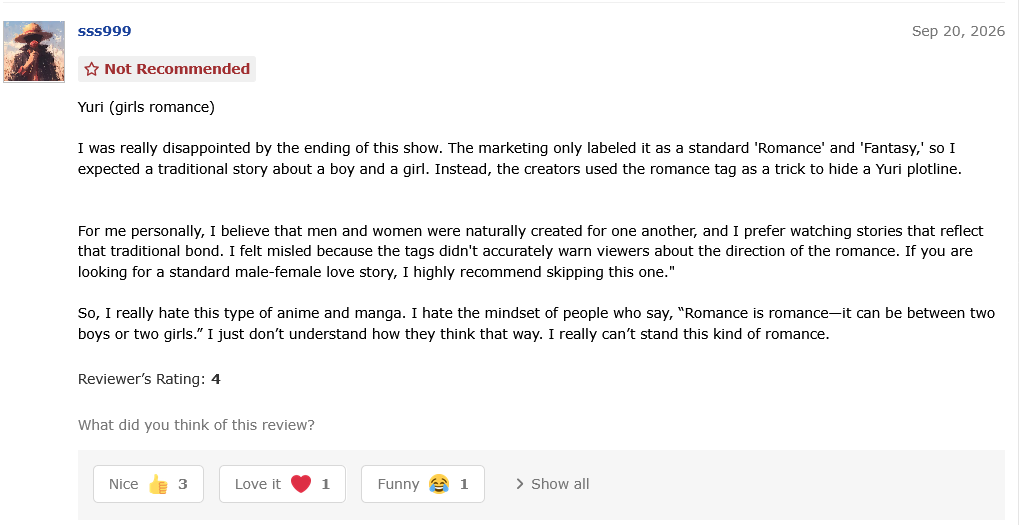Viewport: 1022px width, 525px height.
Task: React to the review with Nice
Action: (149, 484)
